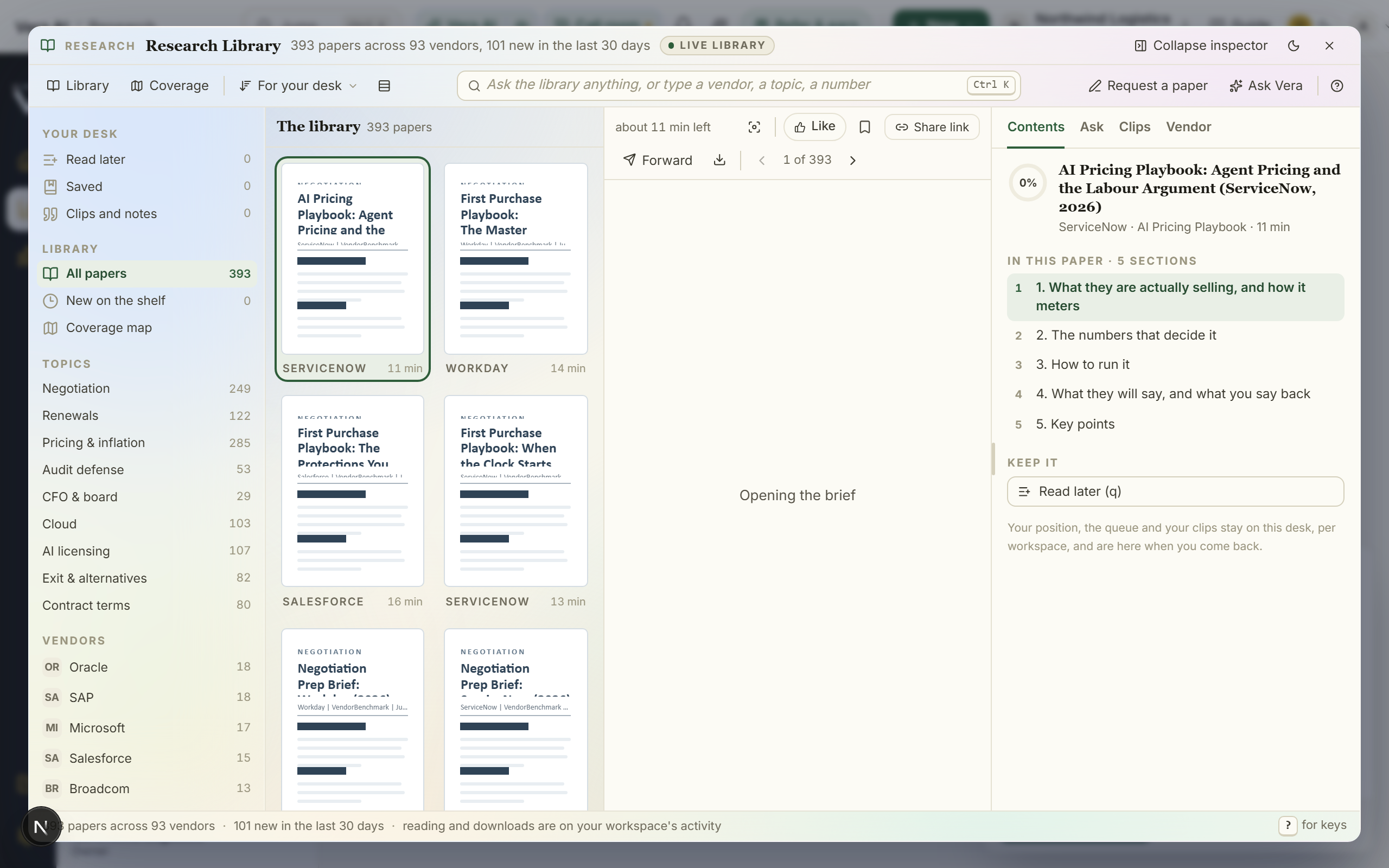This screenshot has width=1389, height=868.
Task: Click the inspector panel resize handle
Action: point(993,459)
